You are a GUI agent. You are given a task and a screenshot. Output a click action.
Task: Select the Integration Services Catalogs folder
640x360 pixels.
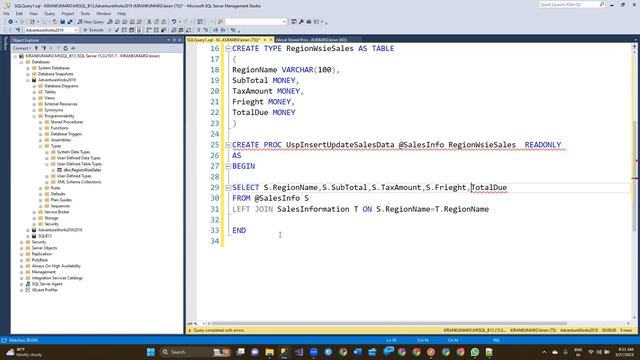click(x=57, y=278)
